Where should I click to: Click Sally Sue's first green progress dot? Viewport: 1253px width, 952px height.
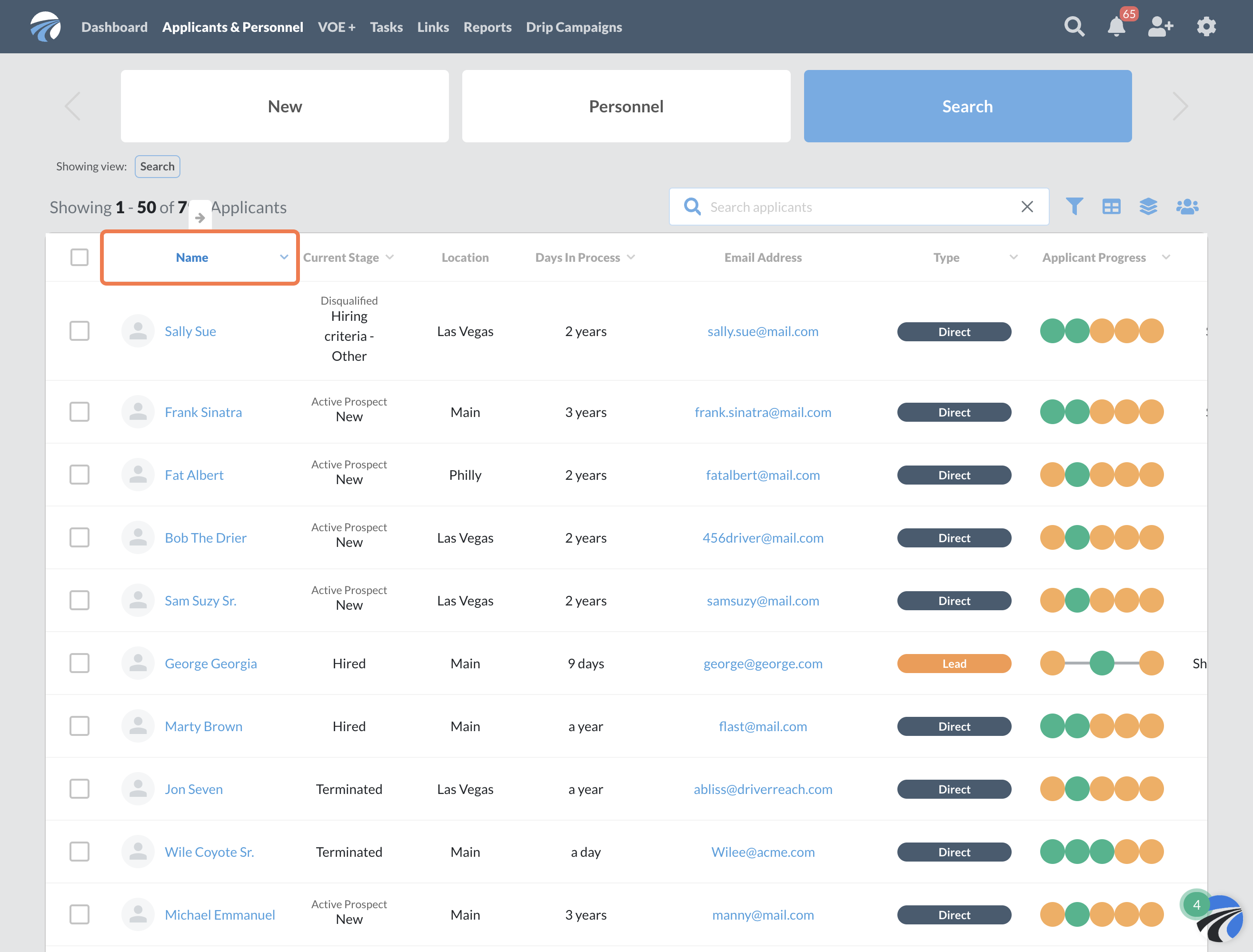tap(1052, 331)
